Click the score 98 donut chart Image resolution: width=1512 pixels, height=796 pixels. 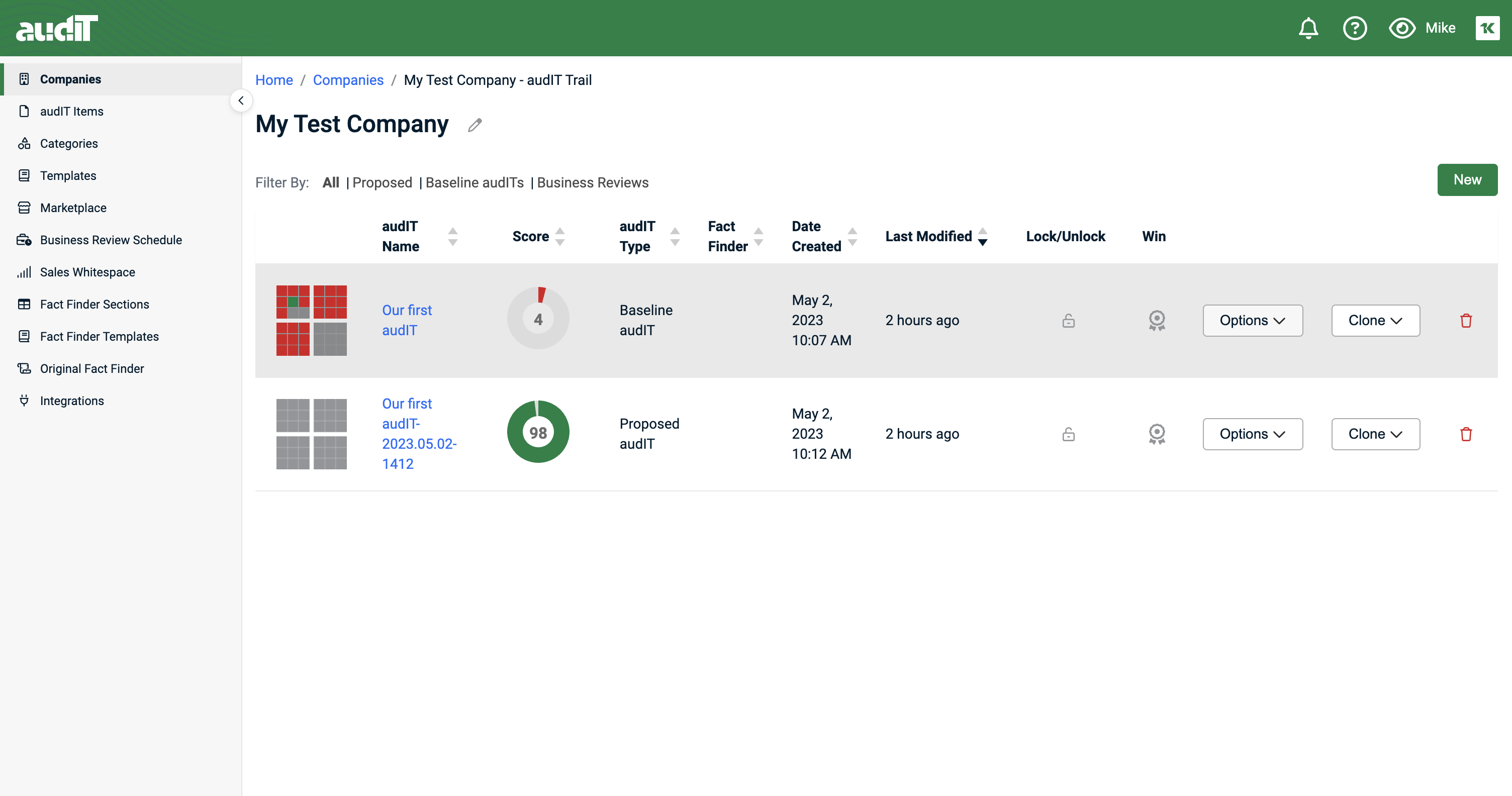[538, 432]
